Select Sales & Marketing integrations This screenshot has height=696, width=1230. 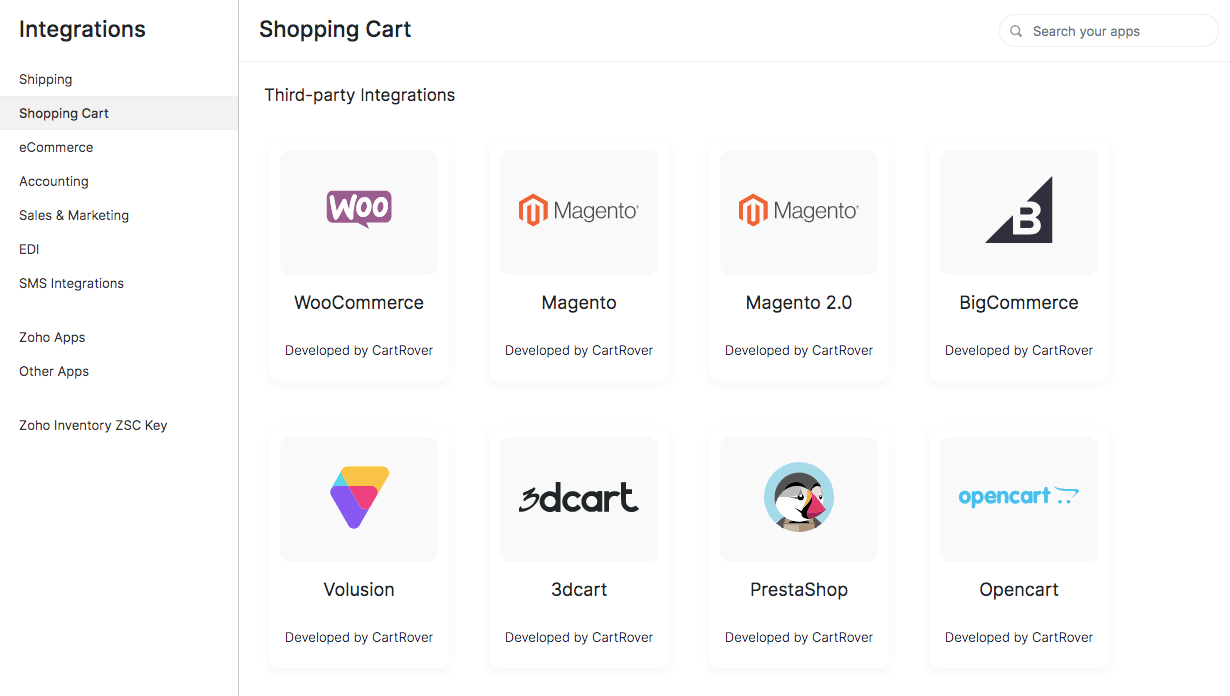tap(74, 215)
